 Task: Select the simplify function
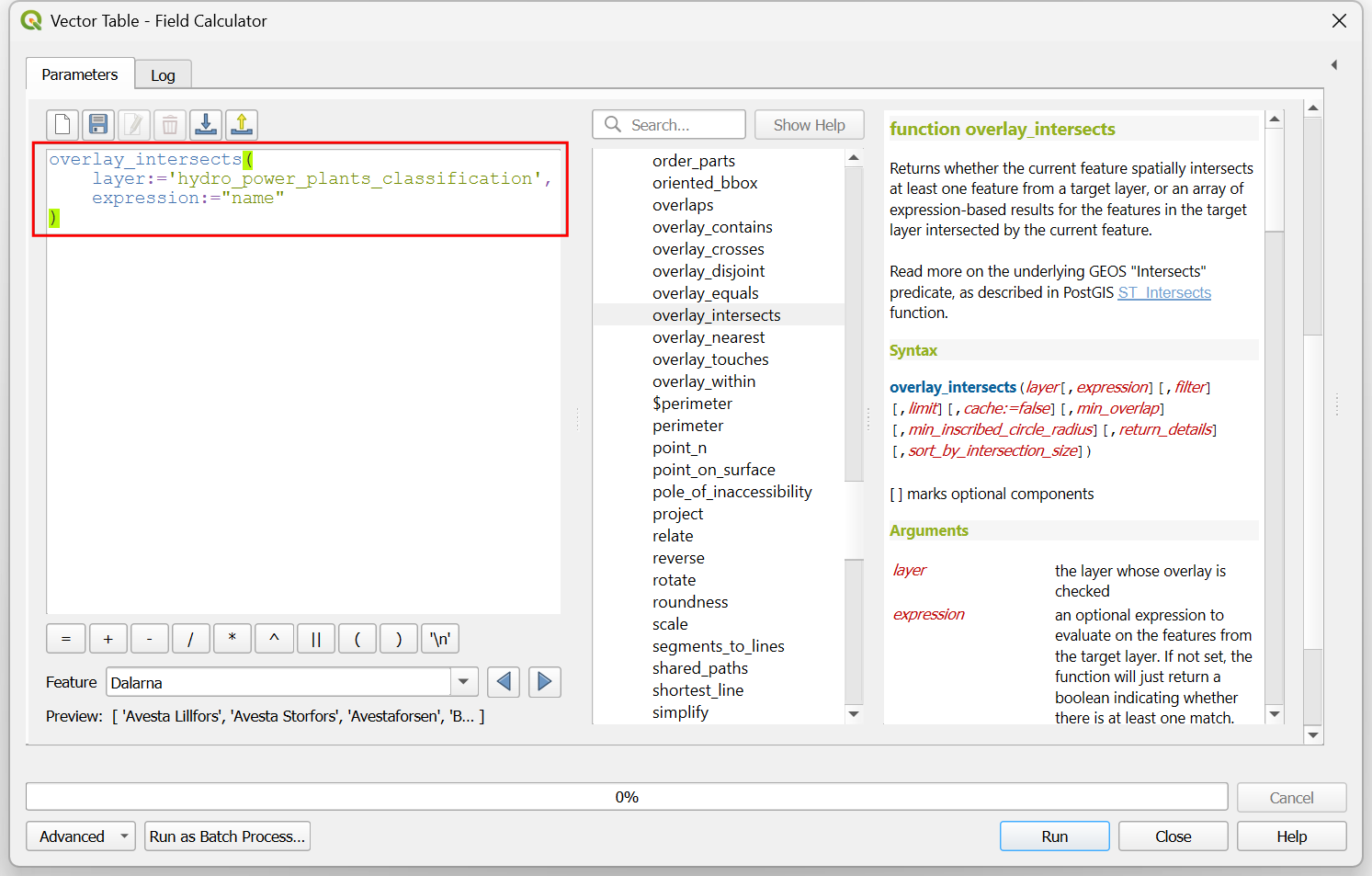(680, 712)
